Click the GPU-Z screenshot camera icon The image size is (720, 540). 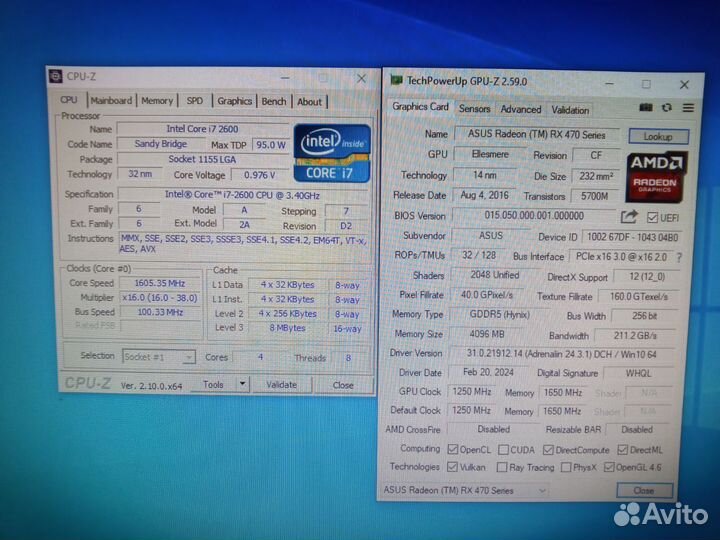click(x=646, y=107)
